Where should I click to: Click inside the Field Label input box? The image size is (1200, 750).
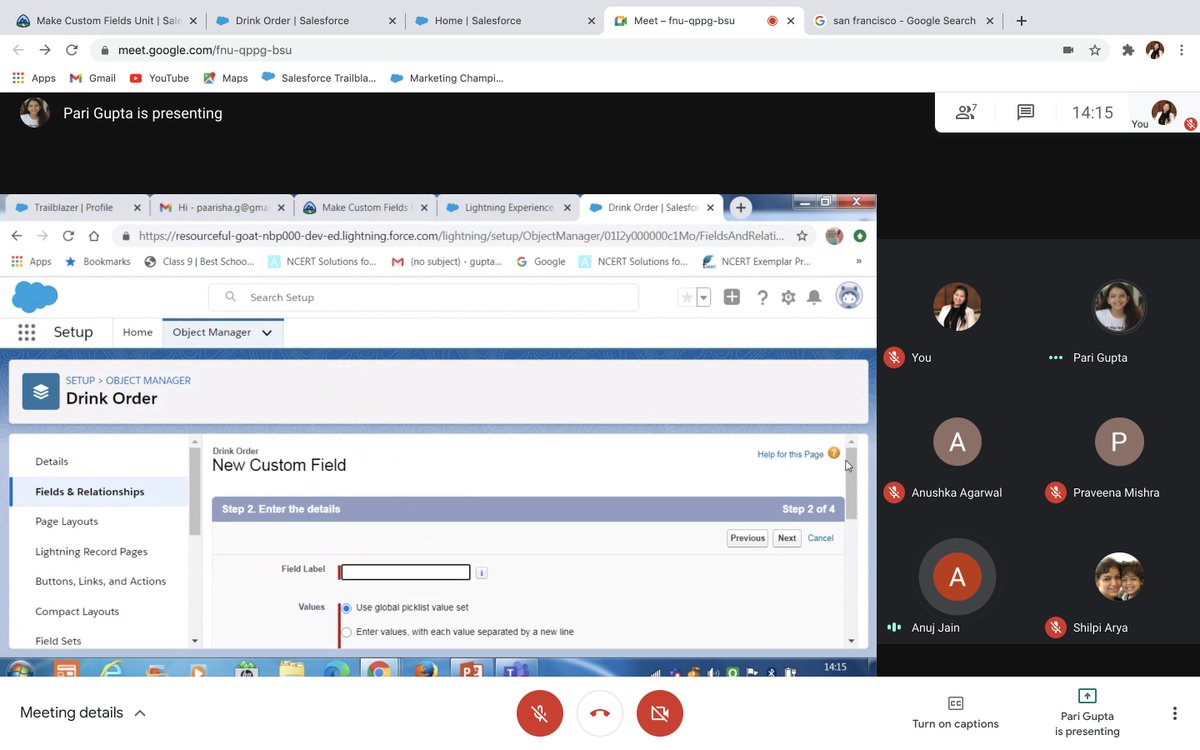click(404, 571)
